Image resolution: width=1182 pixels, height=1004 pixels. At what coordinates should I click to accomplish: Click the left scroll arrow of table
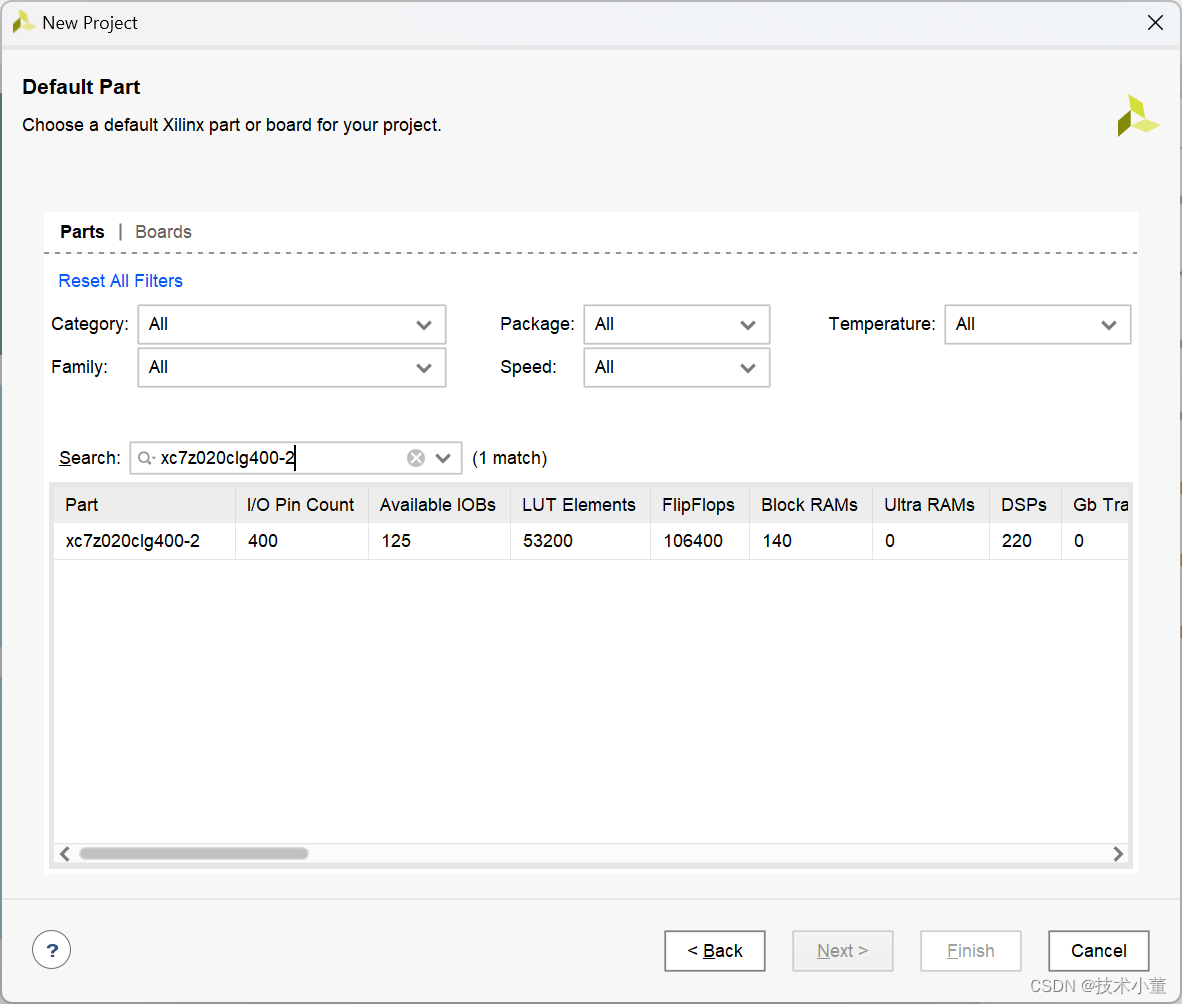[x=65, y=854]
